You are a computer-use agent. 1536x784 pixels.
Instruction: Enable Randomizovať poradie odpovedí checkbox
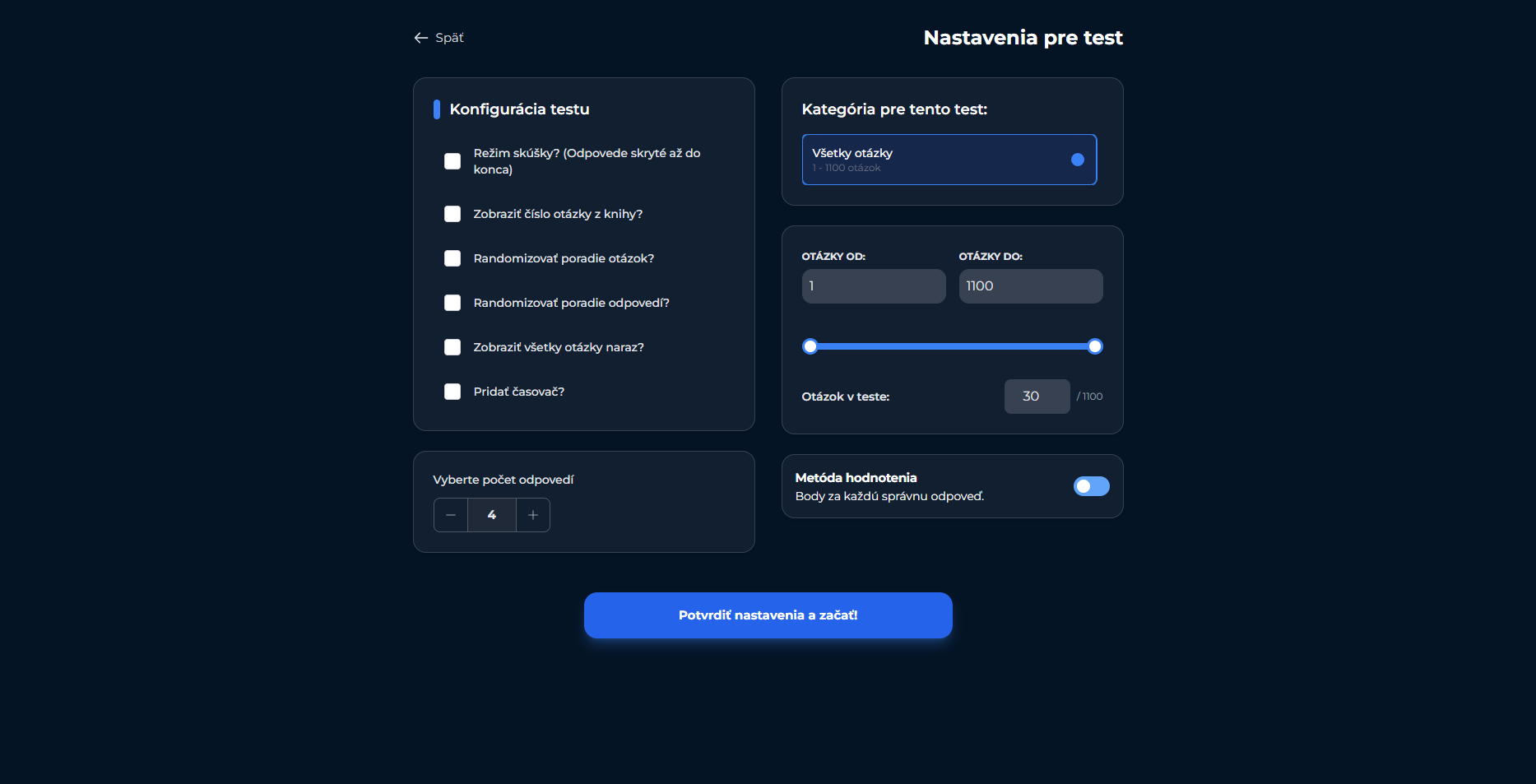pos(452,303)
